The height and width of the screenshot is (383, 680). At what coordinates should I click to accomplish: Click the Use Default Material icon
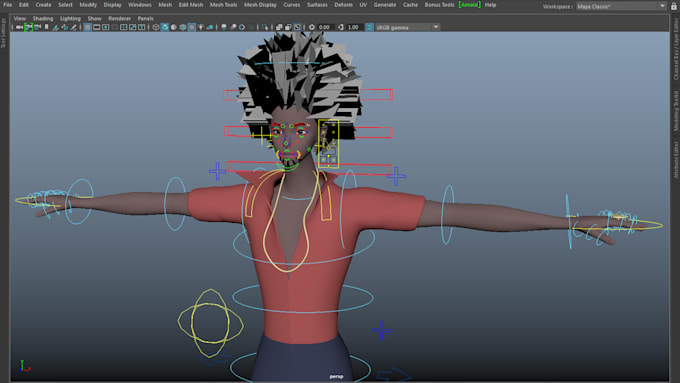point(173,27)
